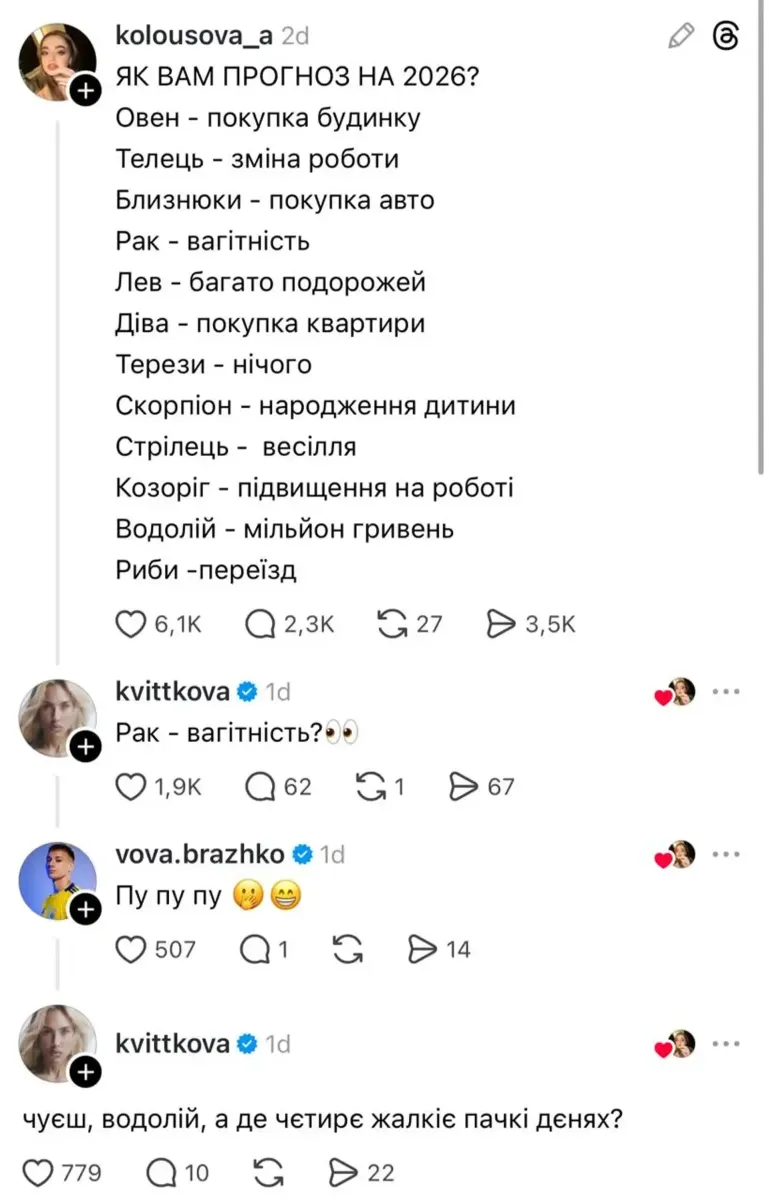Image resolution: width=769 pixels, height=1200 pixels.
Task: Like kvittkova's "чуєш, водолій" reply
Action: tap(37, 1172)
